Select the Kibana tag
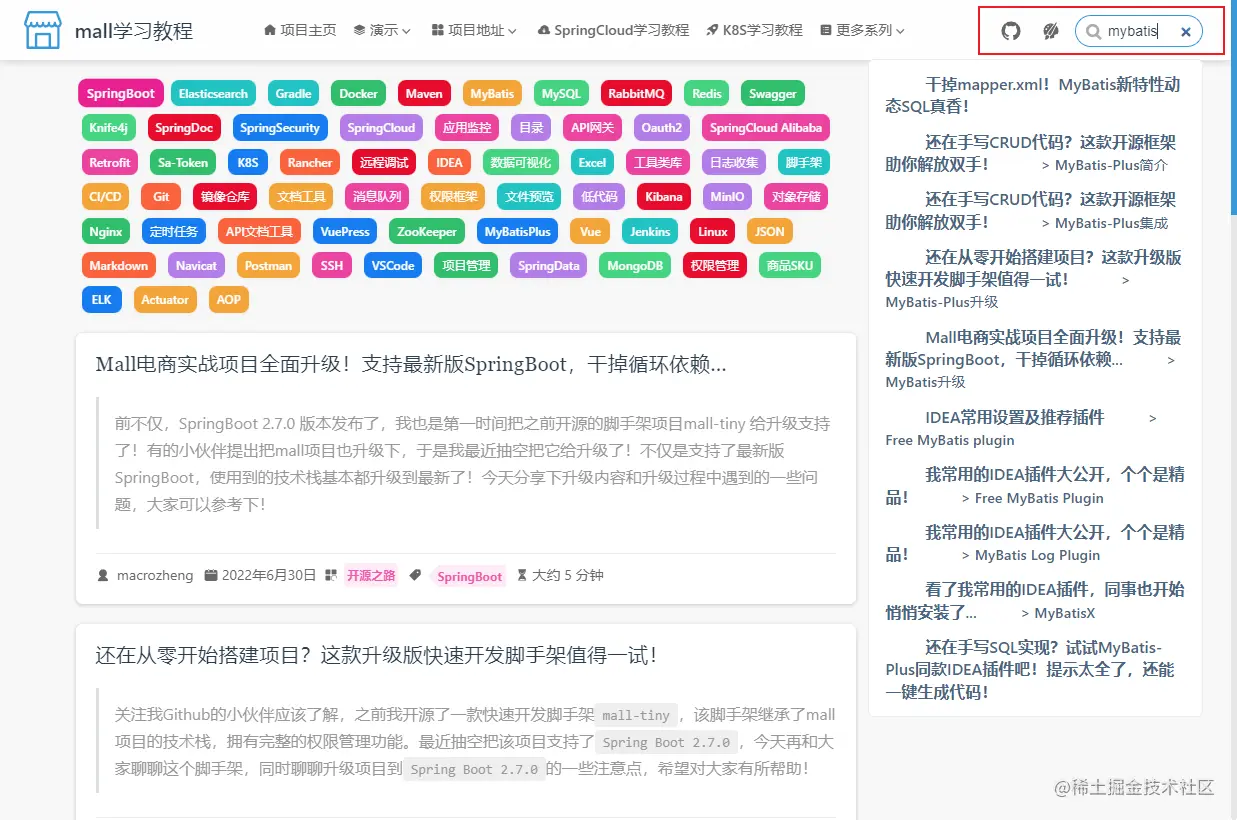This screenshot has height=820, width=1237. (x=664, y=196)
